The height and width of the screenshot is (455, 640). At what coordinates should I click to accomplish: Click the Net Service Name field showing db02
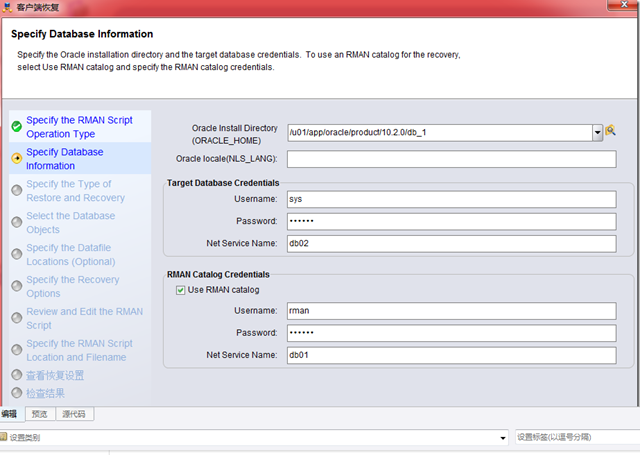[451, 244]
